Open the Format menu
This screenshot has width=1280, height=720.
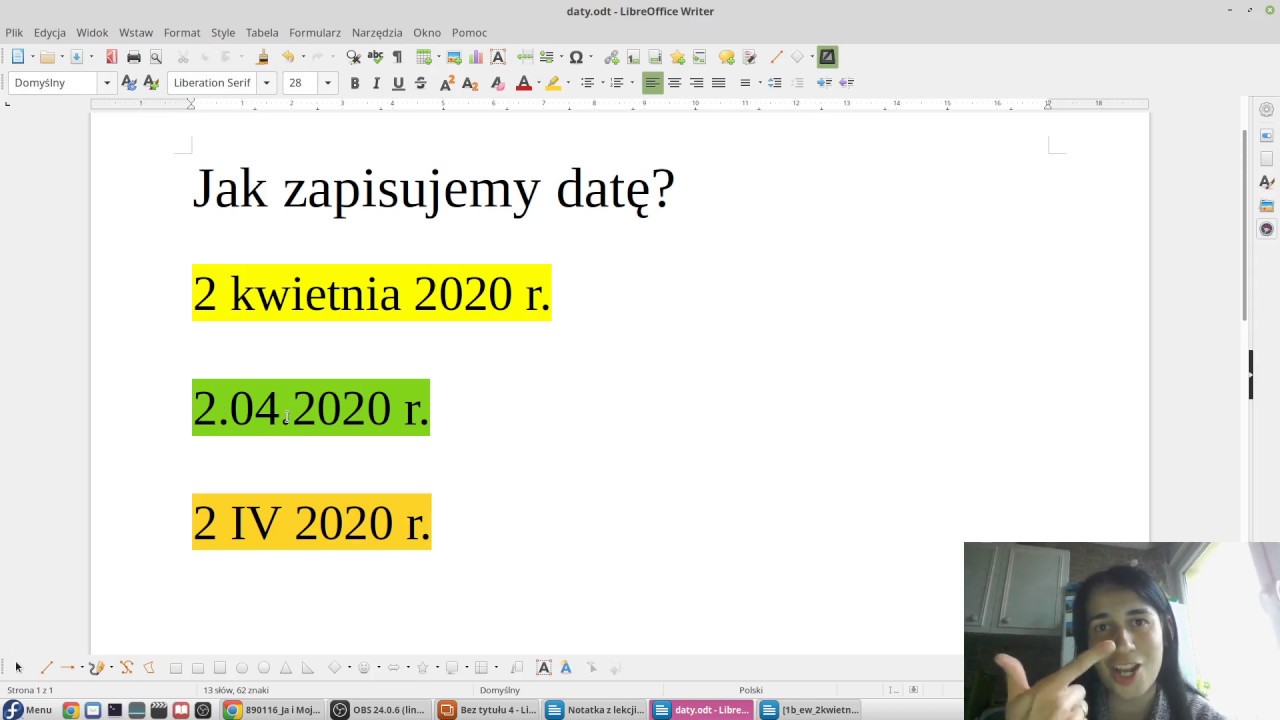point(182,32)
